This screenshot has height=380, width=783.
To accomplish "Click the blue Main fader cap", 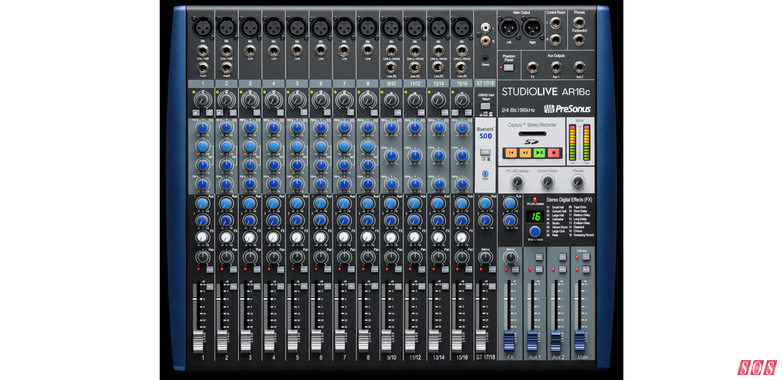I will pos(580,341).
